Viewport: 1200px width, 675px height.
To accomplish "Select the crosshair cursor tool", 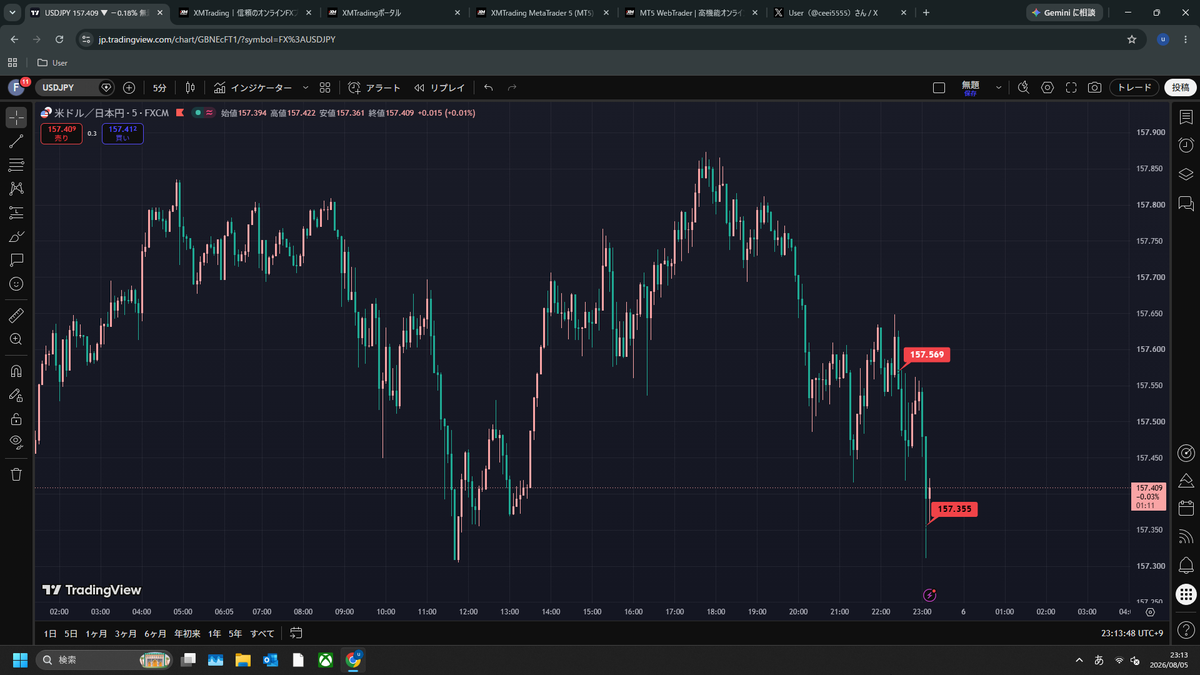I will [16, 117].
